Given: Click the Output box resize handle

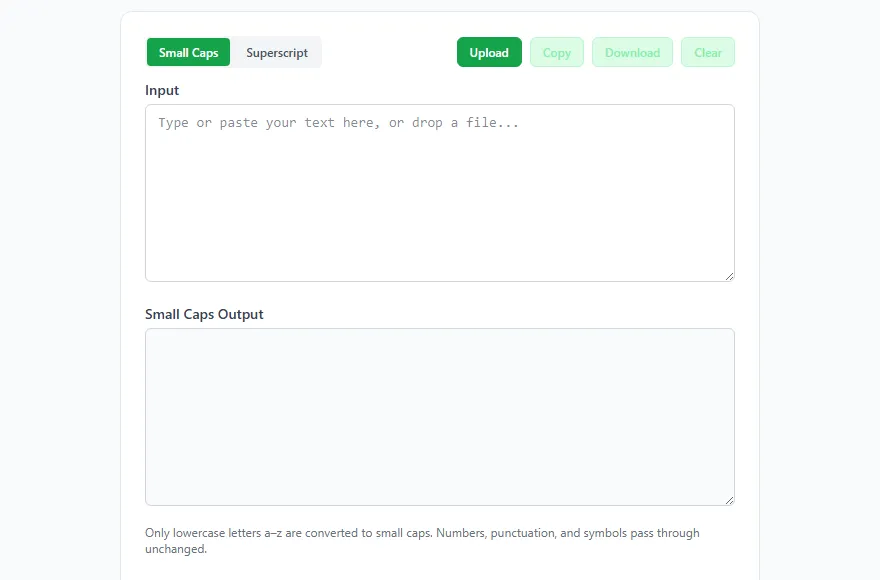Looking at the screenshot, I should pyautogui.click(x=729, y=500).
